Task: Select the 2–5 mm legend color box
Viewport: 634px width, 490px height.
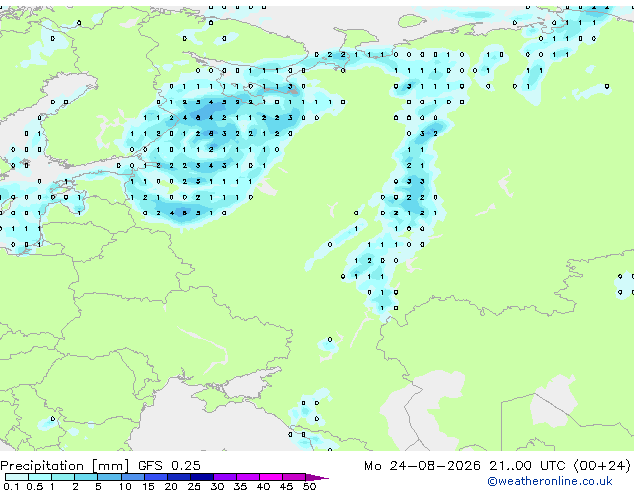Action: click(86, 477)
